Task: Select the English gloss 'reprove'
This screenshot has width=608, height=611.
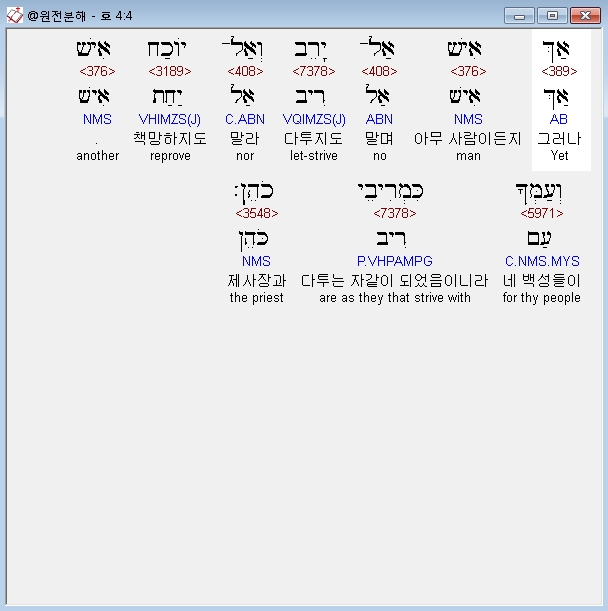Action: point(170,156)
